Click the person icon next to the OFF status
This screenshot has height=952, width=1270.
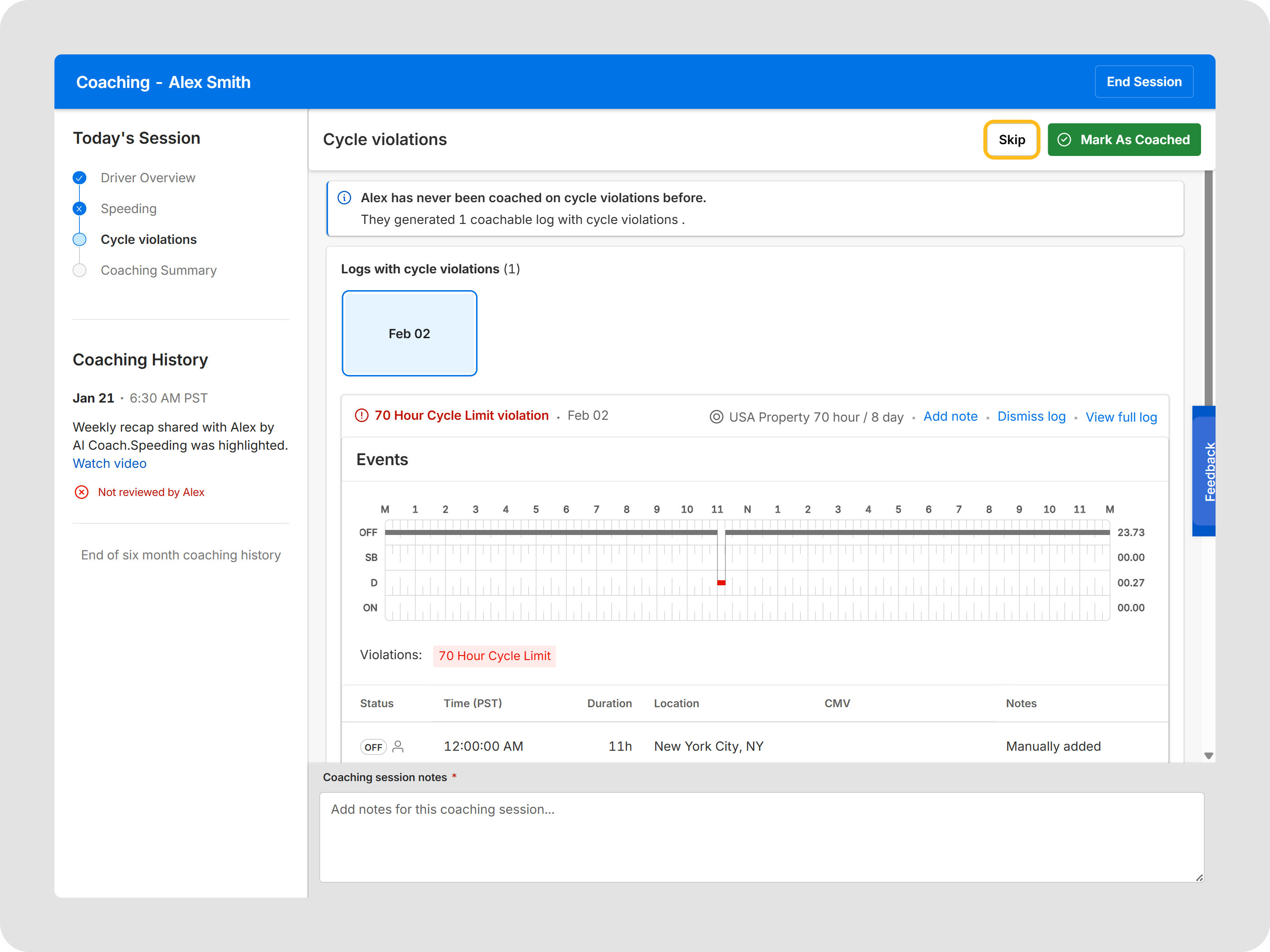[x=398, y=747]
